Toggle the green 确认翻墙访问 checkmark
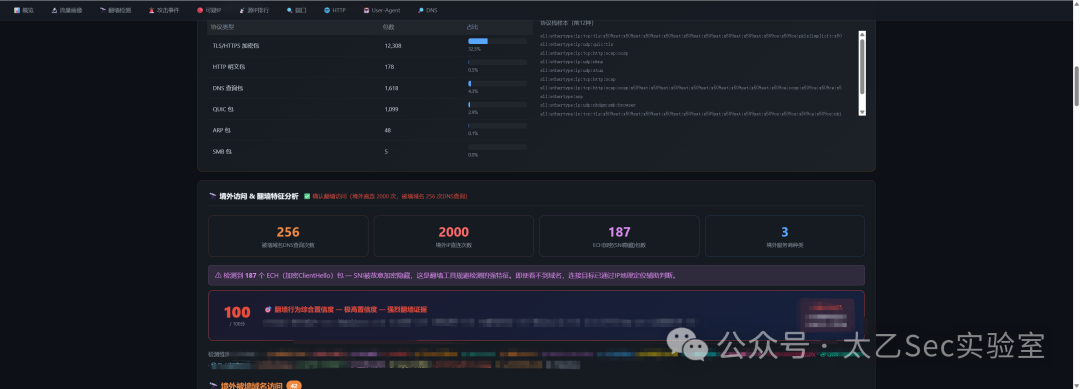 pyautogui.click(x=307, y=196)
